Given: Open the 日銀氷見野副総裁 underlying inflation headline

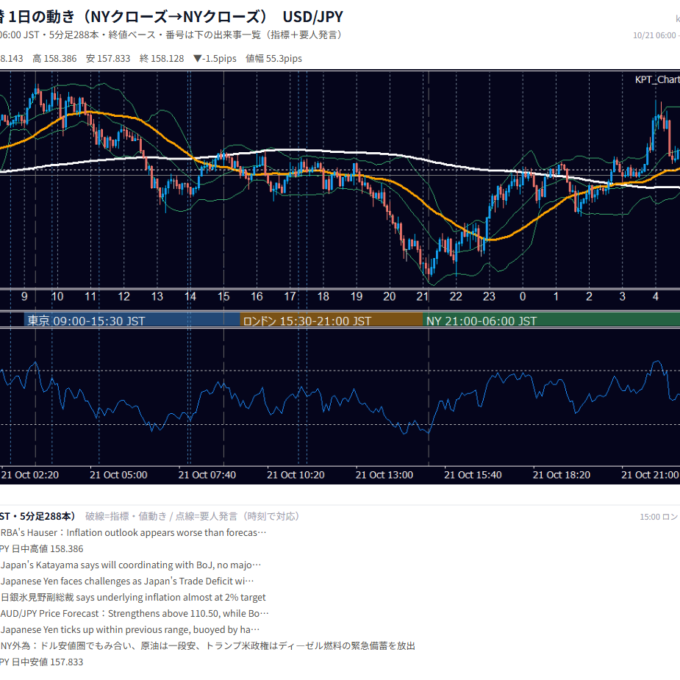Looking at the screenshot, I should [133, 597].
